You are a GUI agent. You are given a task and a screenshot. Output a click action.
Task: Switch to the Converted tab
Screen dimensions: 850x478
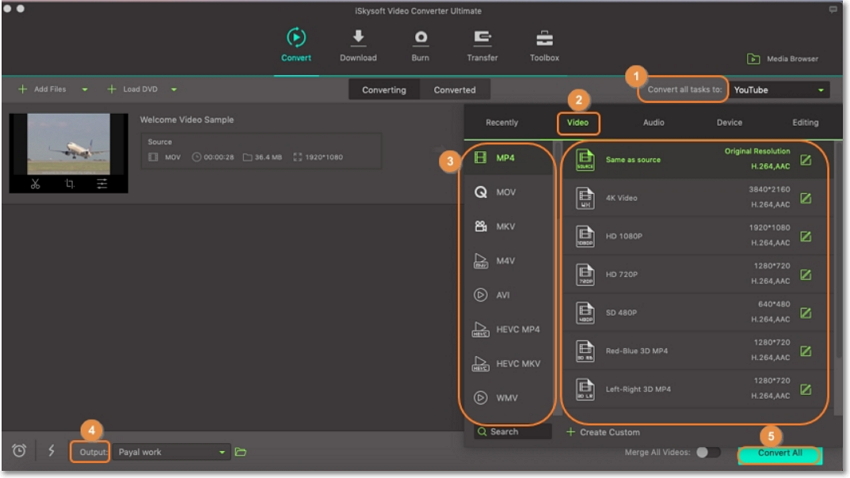[455, 90]
